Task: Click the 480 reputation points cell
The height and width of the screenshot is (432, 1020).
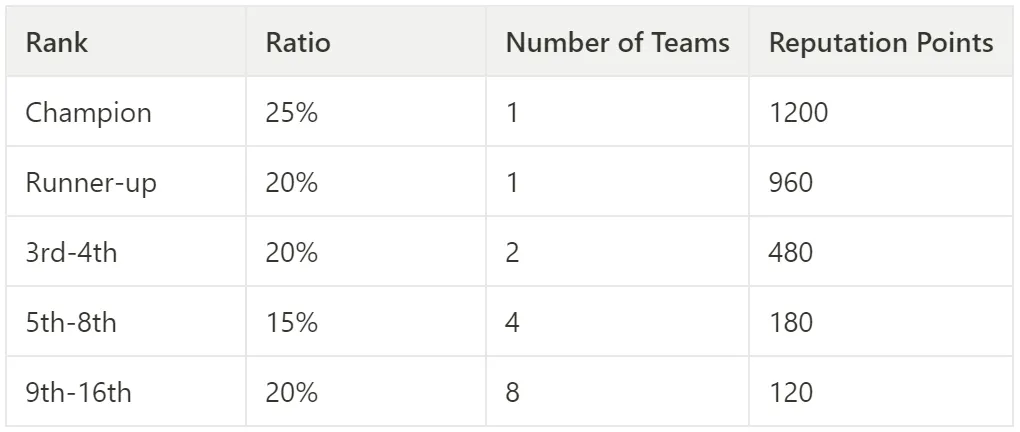Action: (881, 251)
